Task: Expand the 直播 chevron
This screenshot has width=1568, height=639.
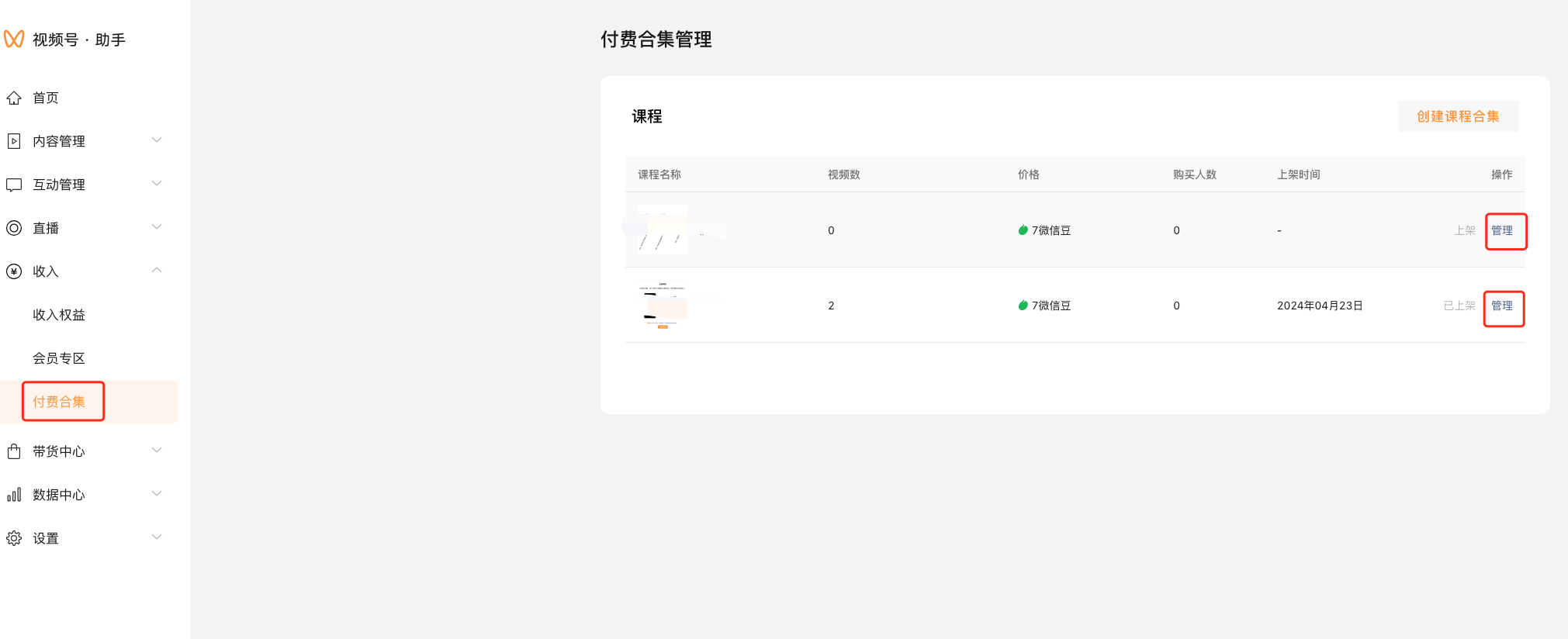Action: coord(157,227)
